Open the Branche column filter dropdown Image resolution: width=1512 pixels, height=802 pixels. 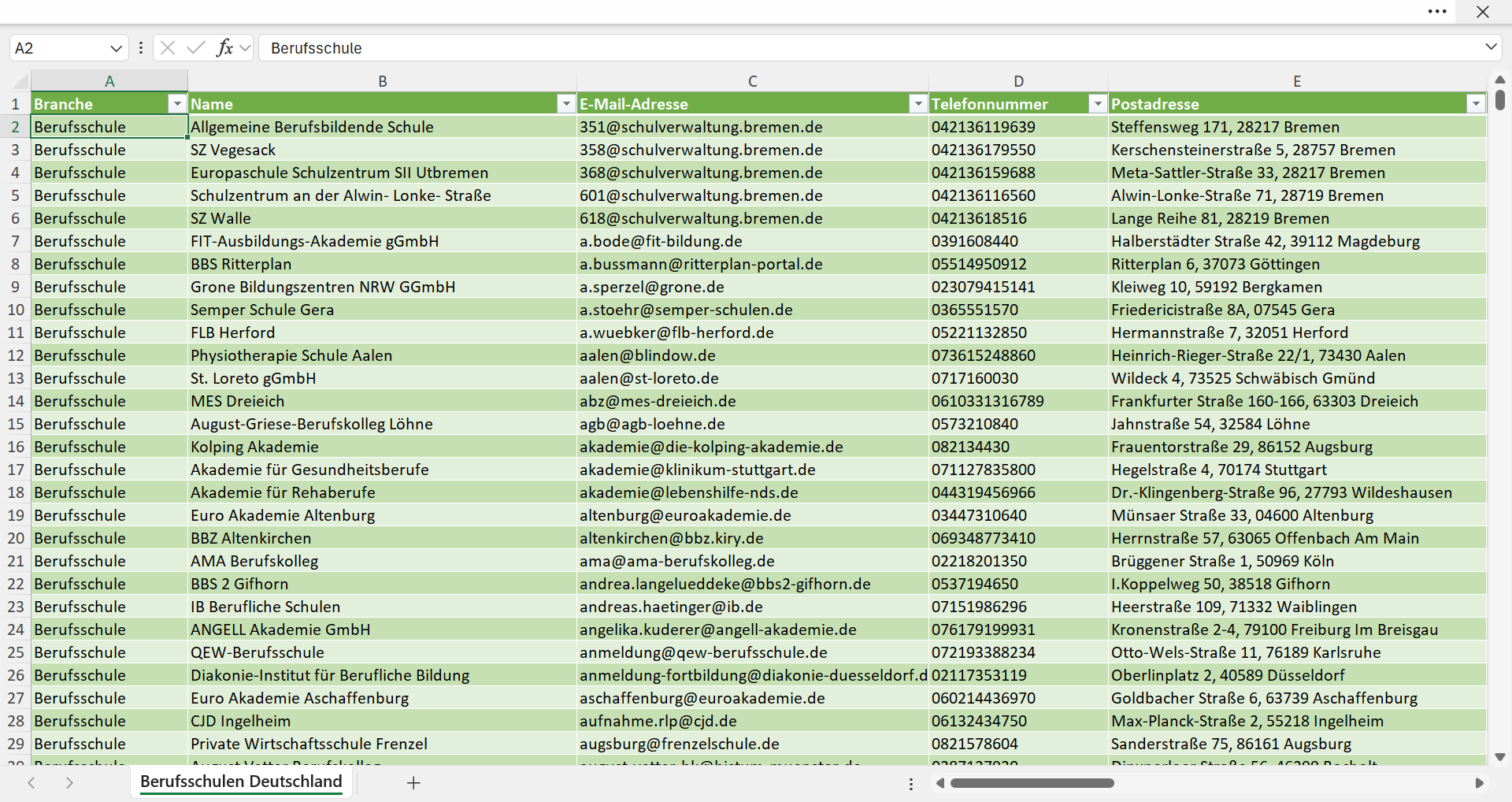tap(177, 104)
